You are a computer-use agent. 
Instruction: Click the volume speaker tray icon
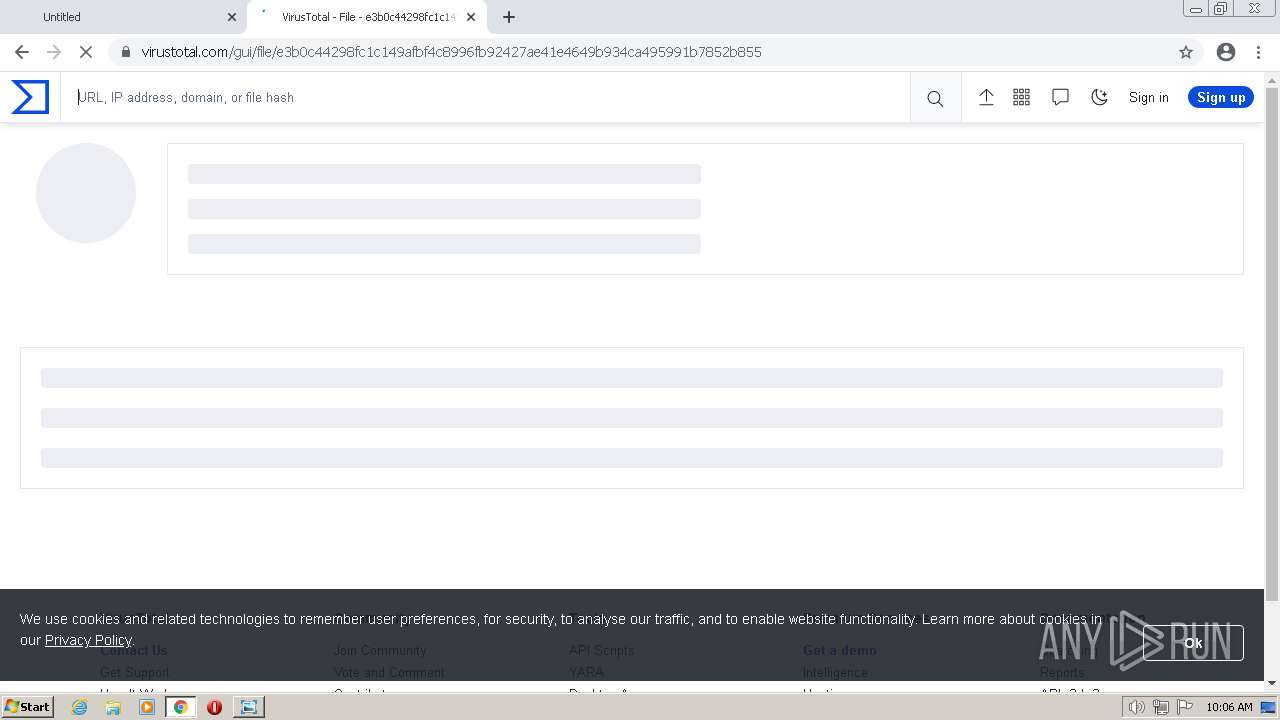tap(1138, 707)
